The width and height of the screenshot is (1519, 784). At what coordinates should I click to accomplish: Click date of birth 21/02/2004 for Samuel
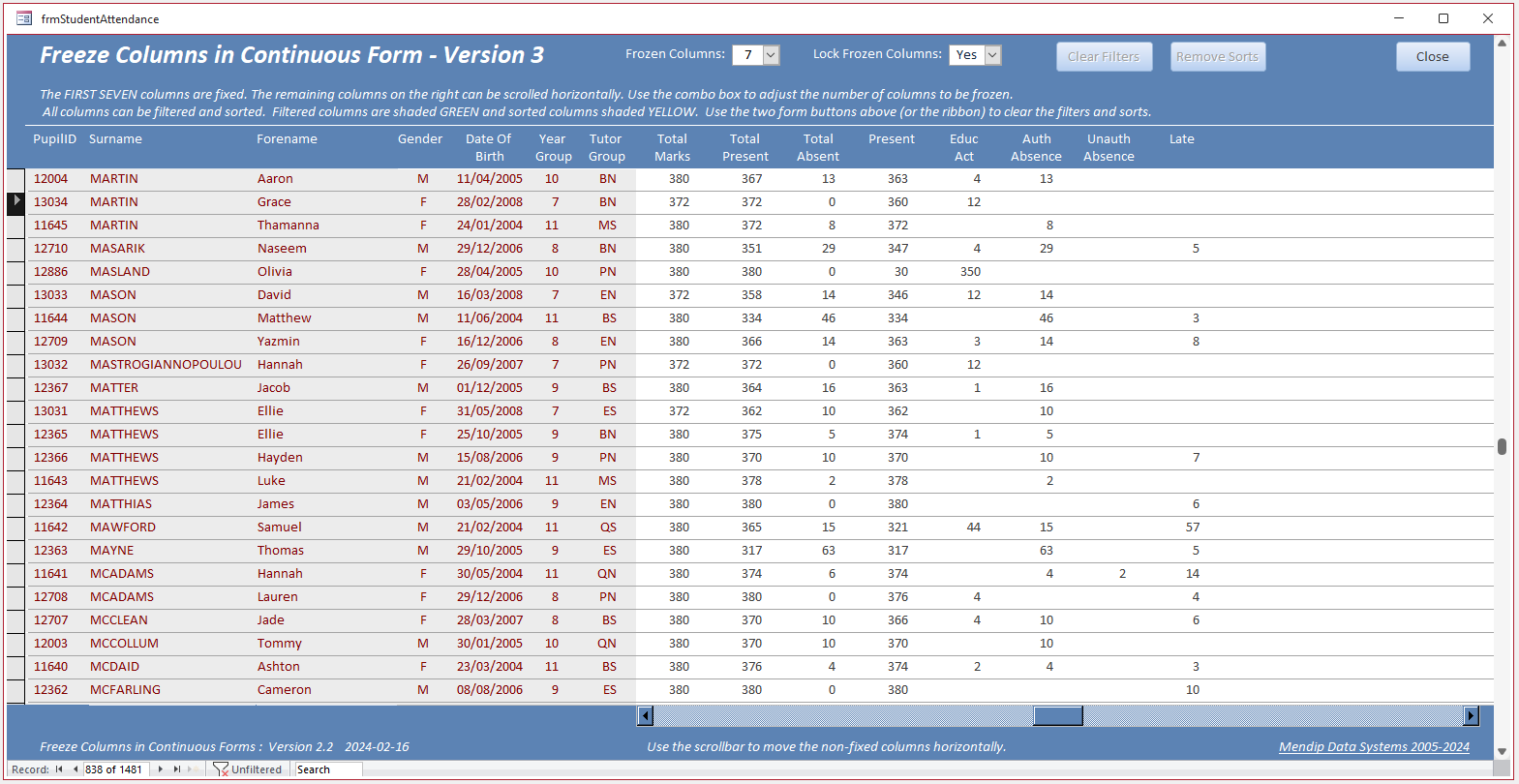pos(490,528)
